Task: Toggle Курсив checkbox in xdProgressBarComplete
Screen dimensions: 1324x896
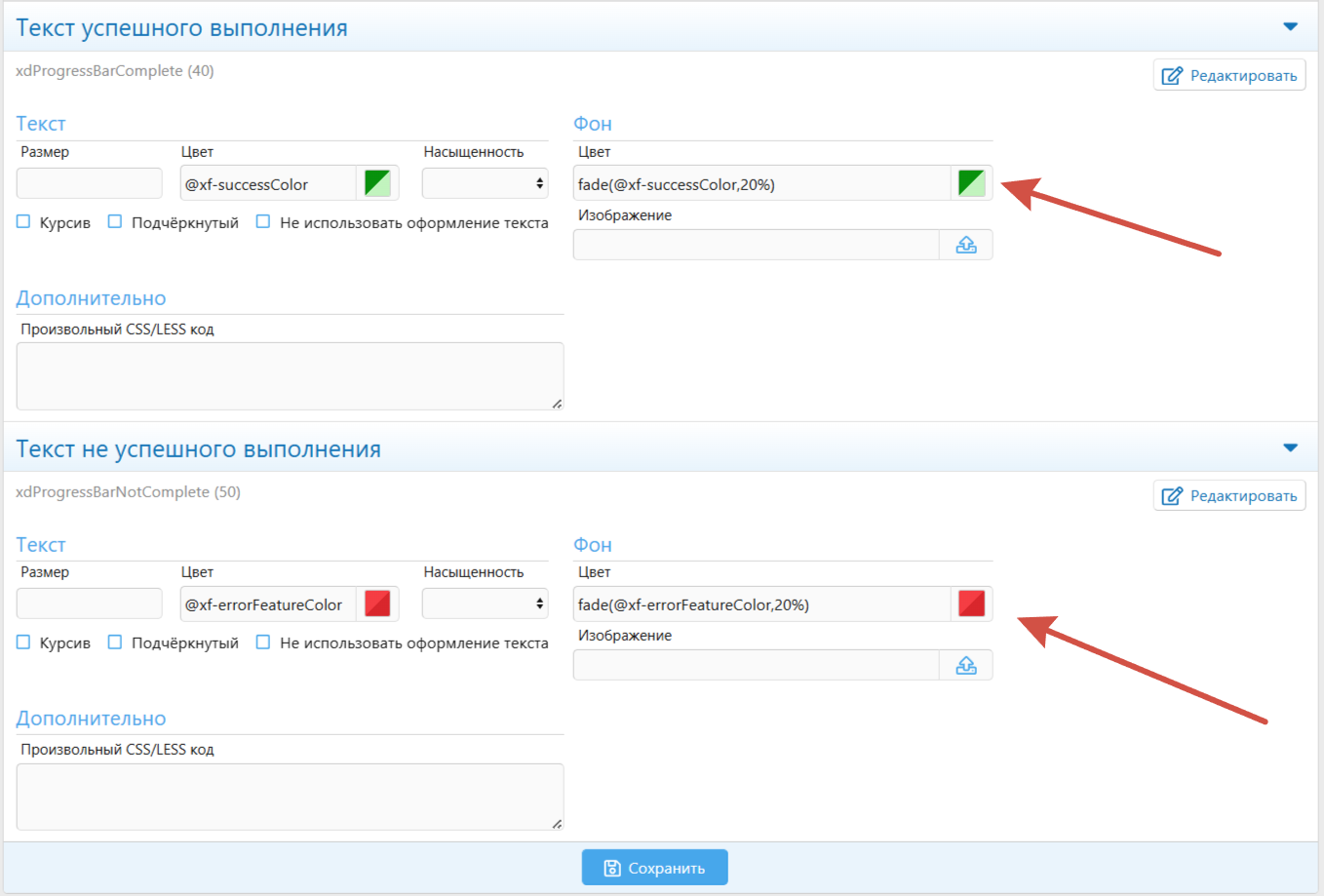Action: pyautogui.click(x=24, y=222)
